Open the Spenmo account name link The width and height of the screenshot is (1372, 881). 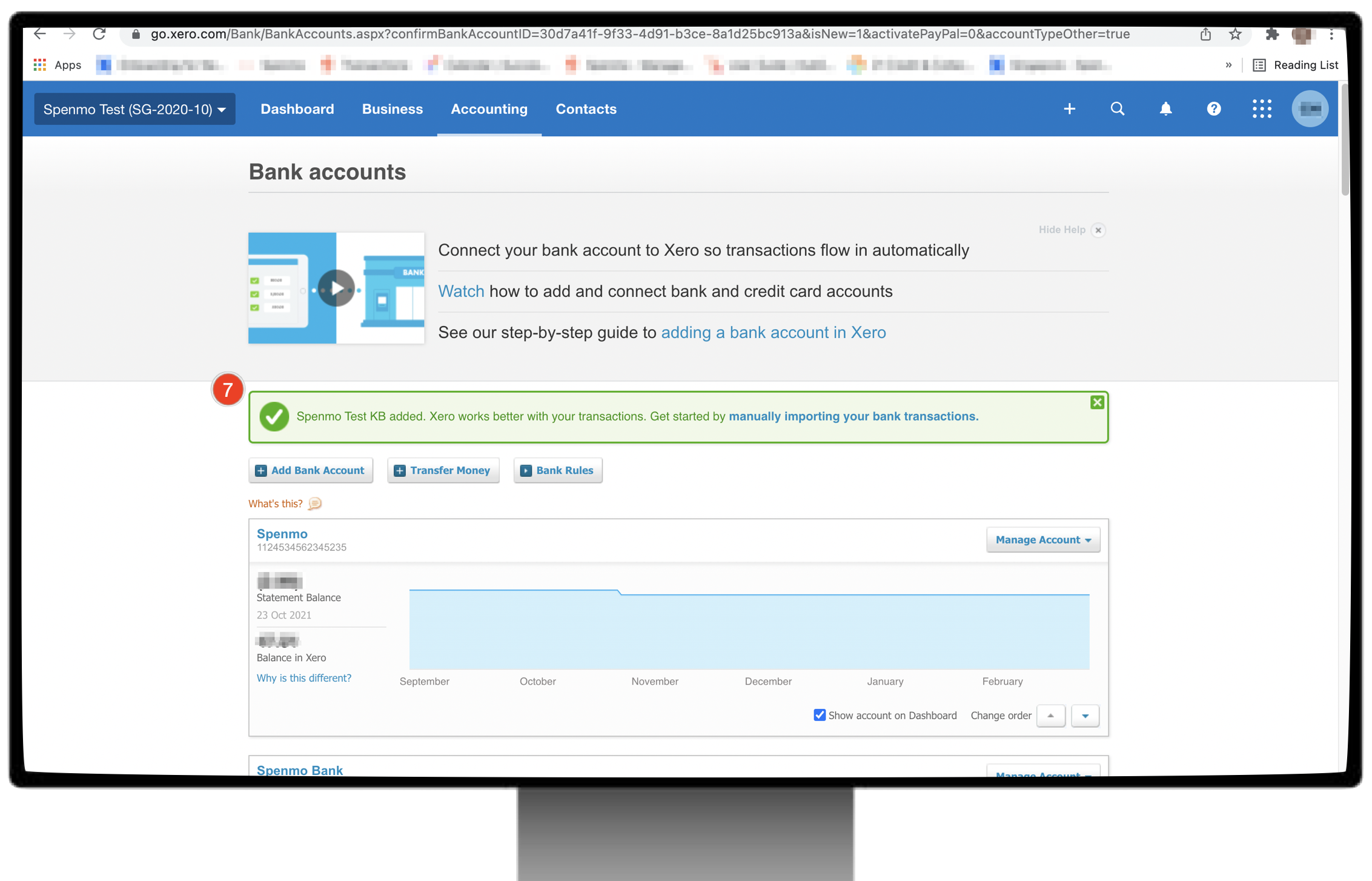[282, 534]
